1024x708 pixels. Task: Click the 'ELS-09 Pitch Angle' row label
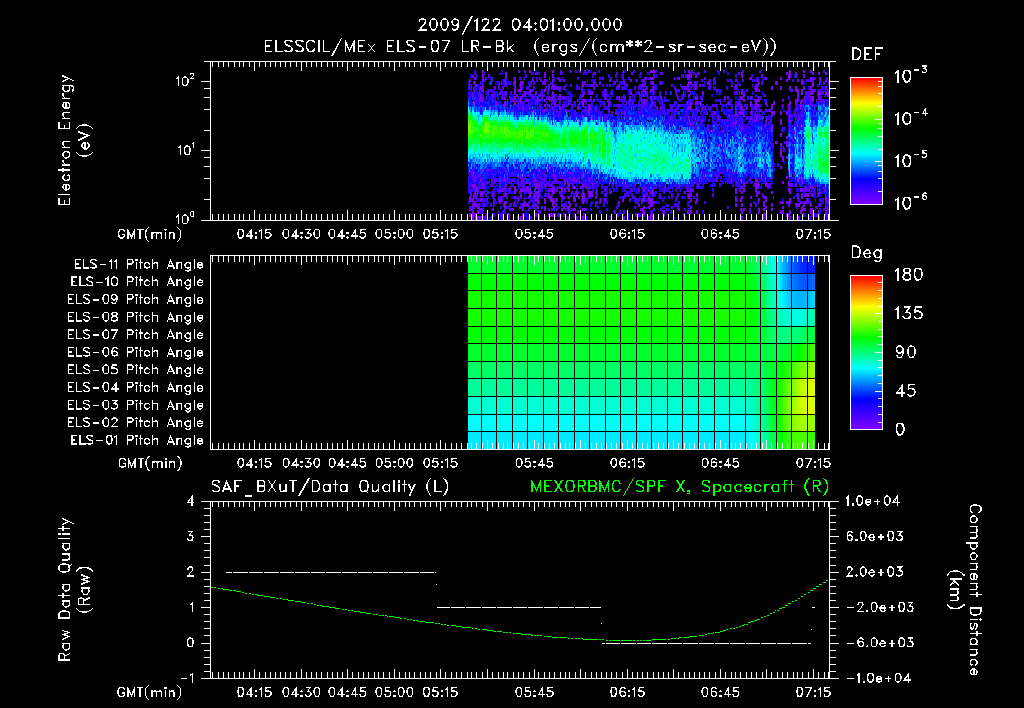click(x=136, y=300)
